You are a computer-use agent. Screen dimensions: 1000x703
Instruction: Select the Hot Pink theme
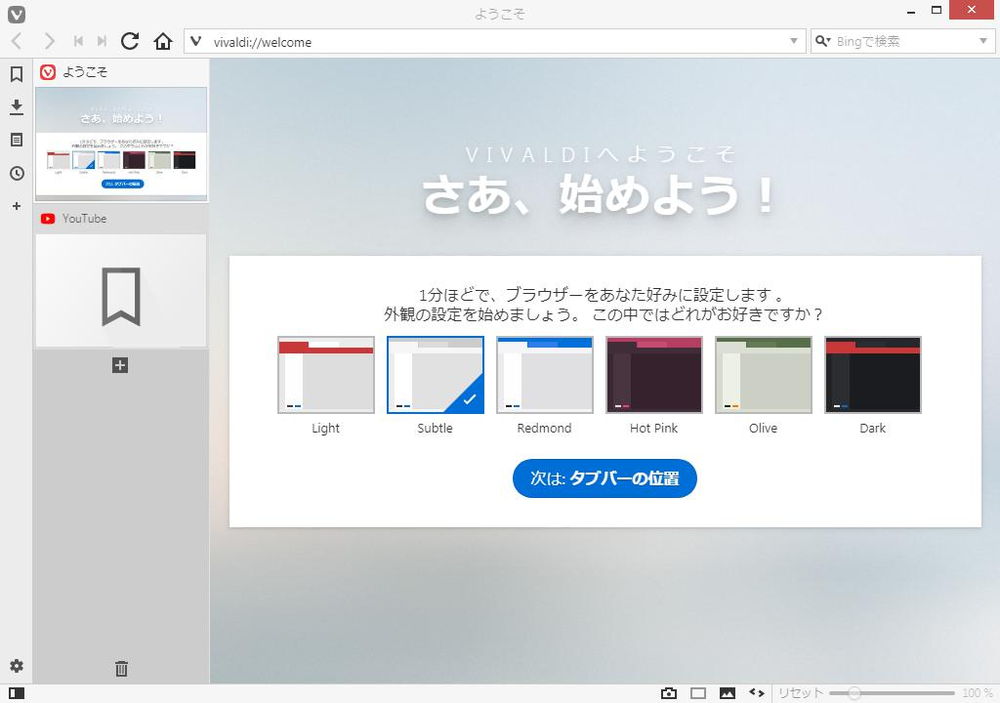654,374
